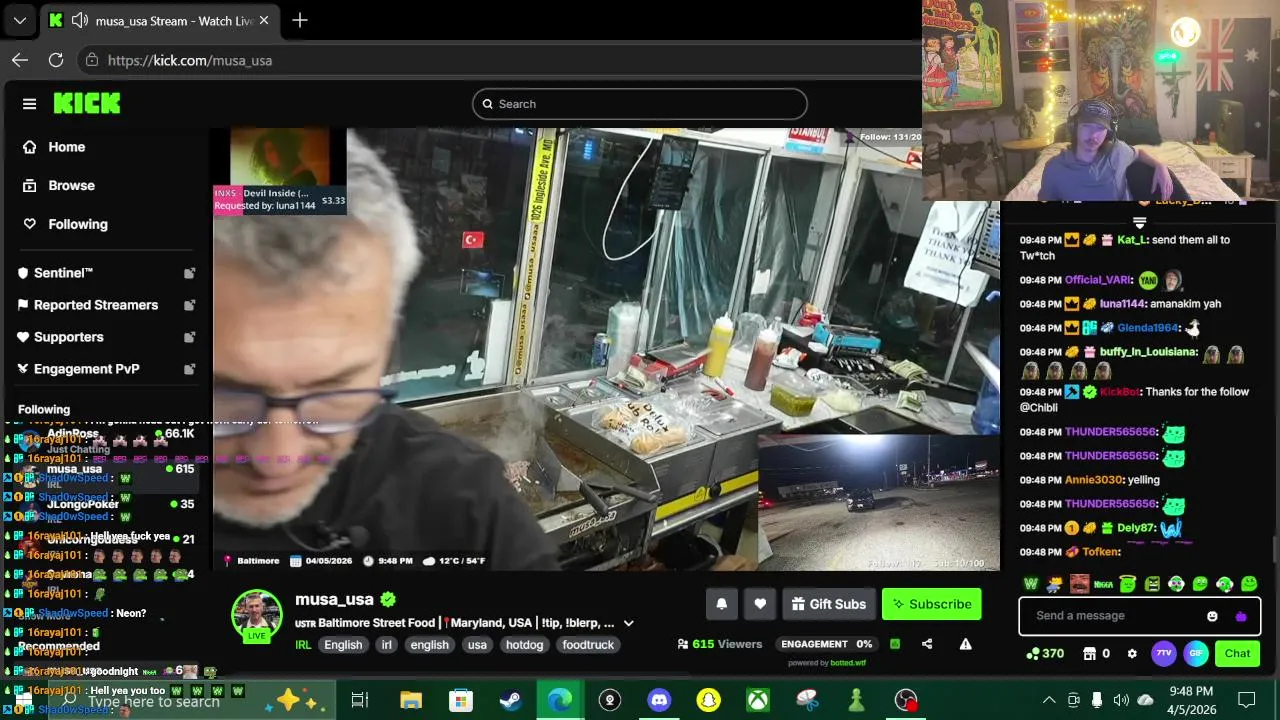Select the hotdog tag
Image resolution: width=1280 pixels, height=720 pixels.
pos(524,645)
